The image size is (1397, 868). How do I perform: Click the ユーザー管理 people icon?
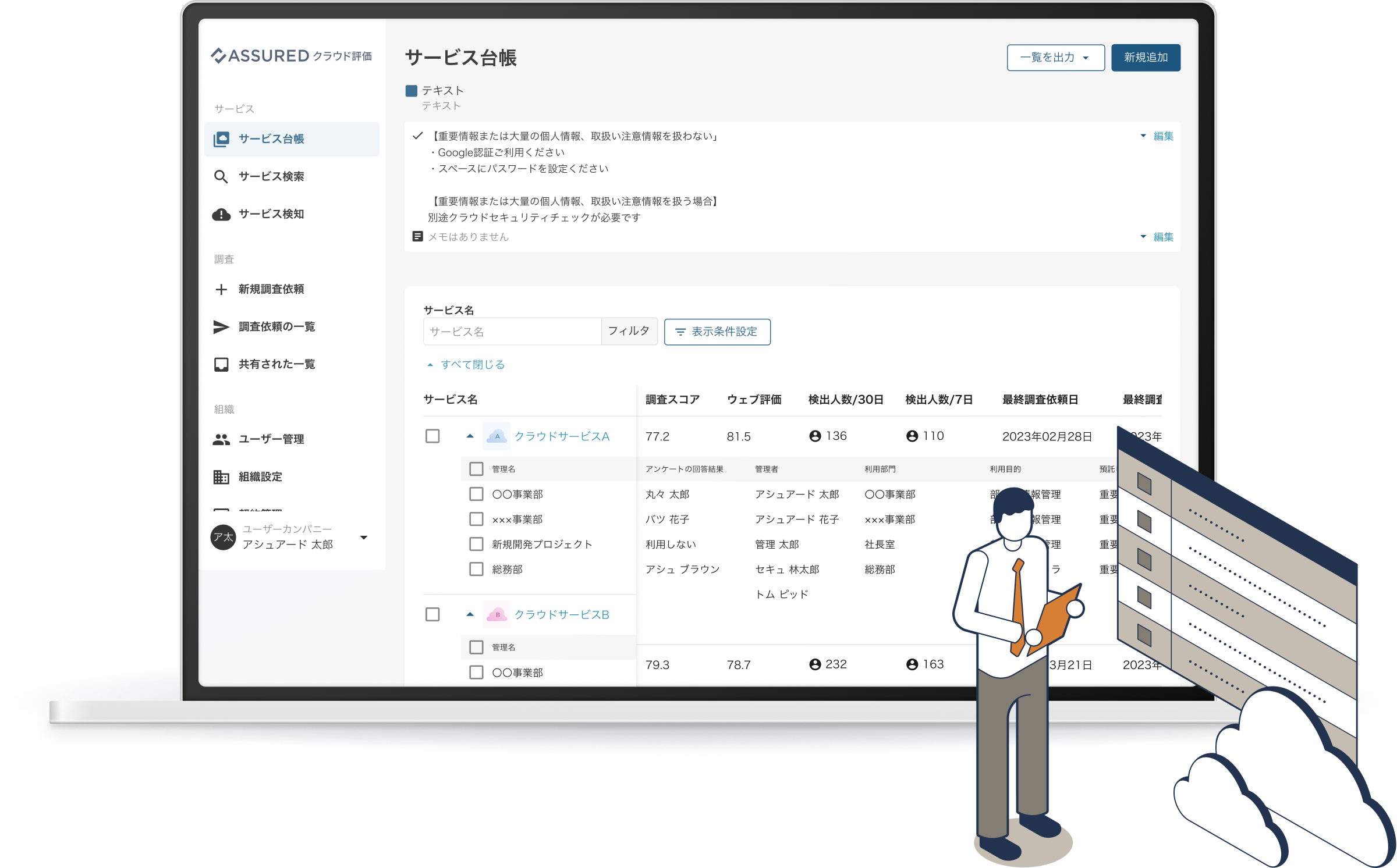point(221,439)
